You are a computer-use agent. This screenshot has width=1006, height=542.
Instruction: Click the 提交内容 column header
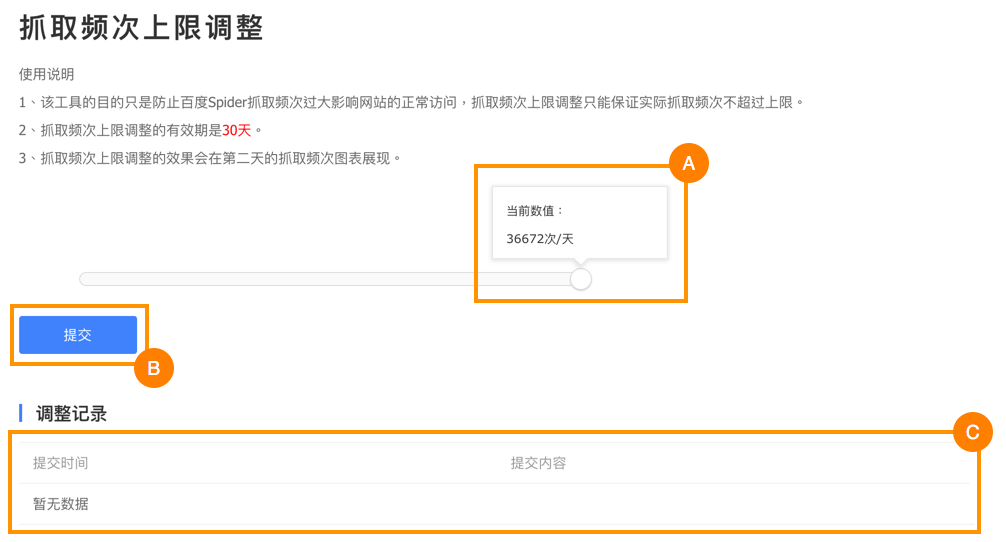(x=538, y=463)
